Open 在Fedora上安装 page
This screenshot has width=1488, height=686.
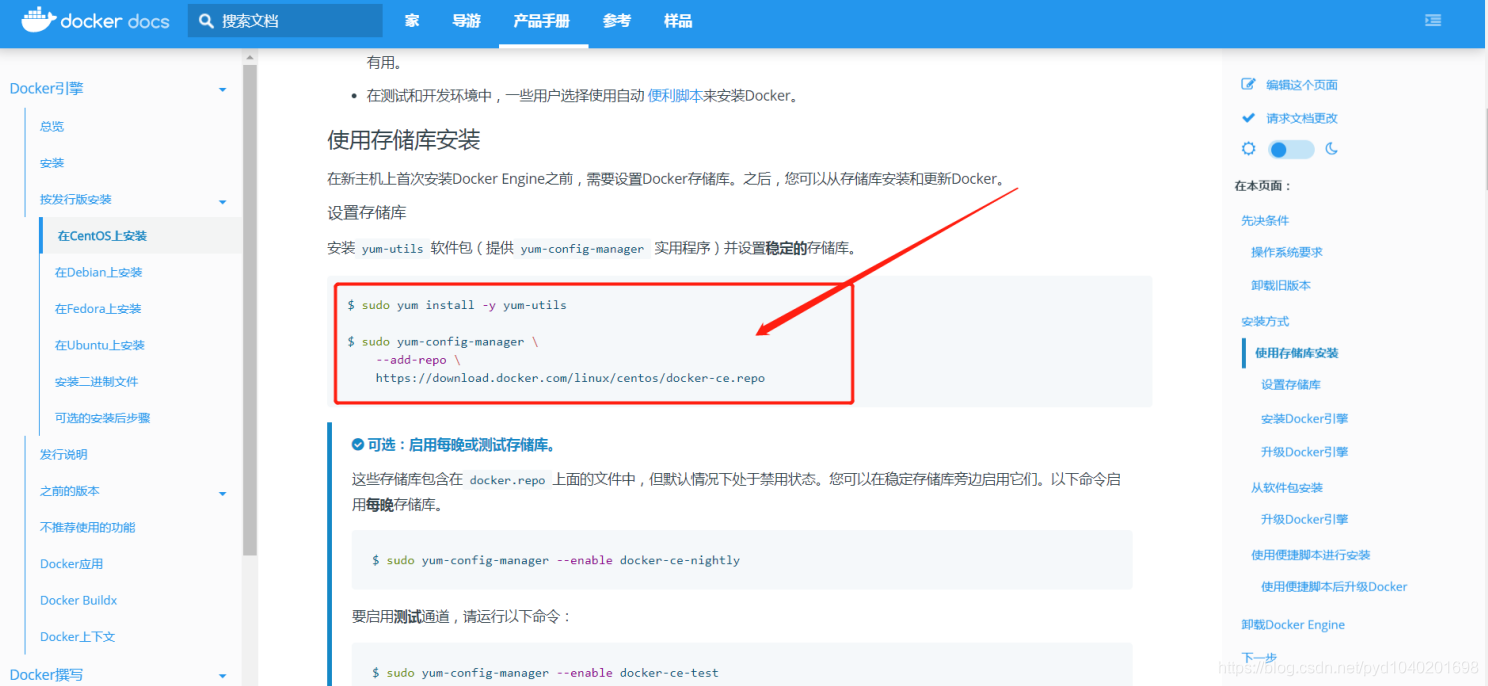pyautogui.click(x=98, y=309)
